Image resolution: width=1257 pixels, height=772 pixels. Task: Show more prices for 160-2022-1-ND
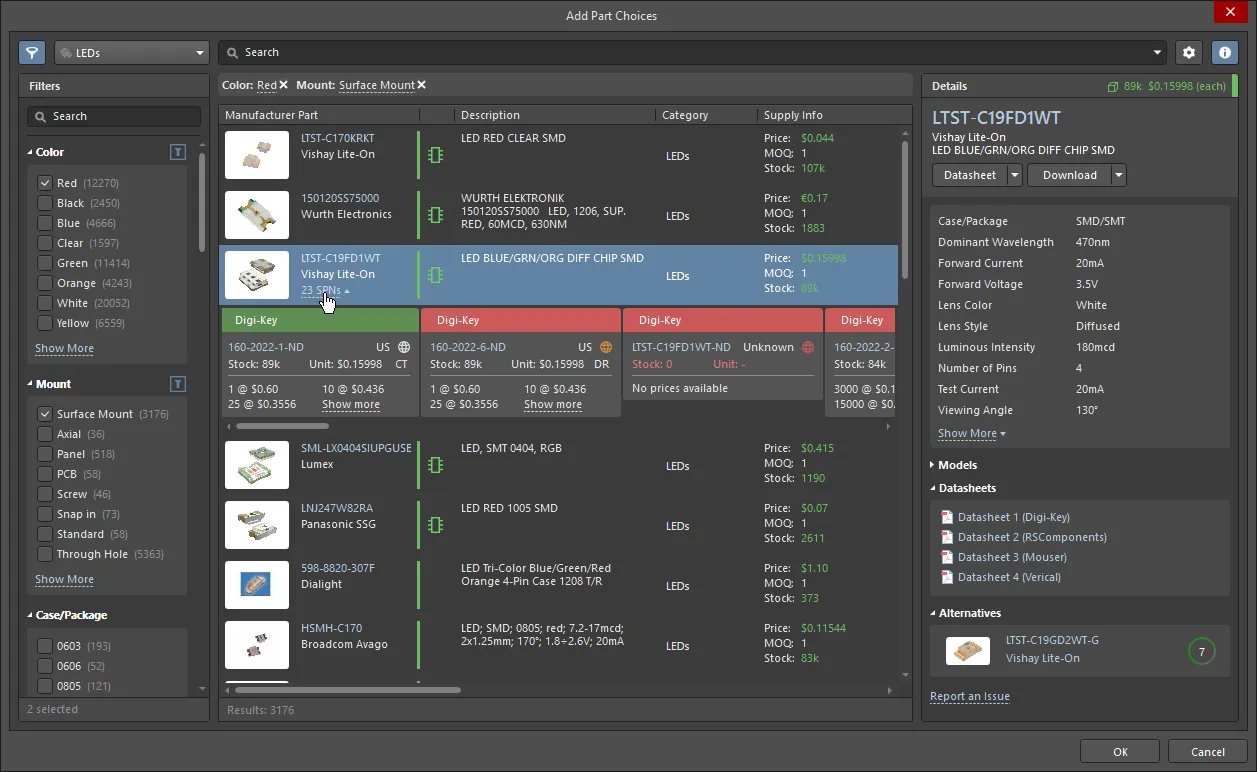click(x=351, y=405)
